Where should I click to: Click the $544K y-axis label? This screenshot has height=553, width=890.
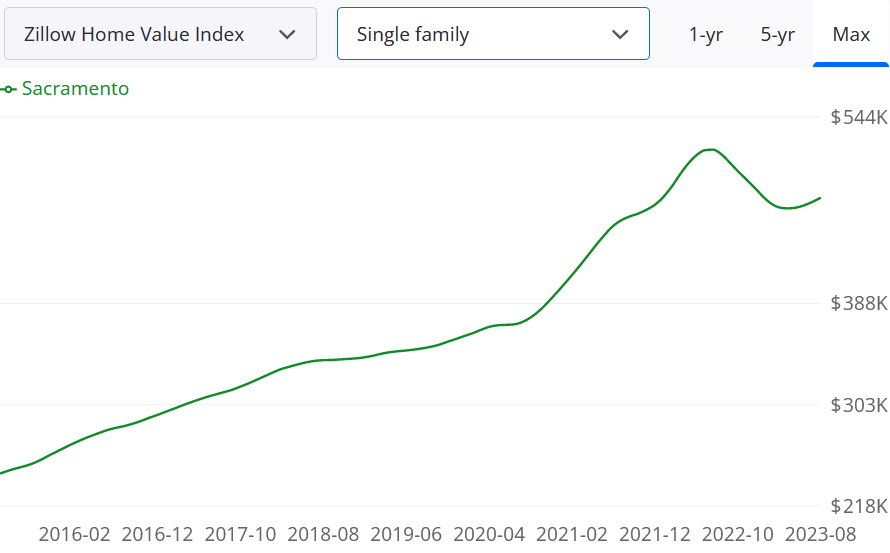coord(858,117)
